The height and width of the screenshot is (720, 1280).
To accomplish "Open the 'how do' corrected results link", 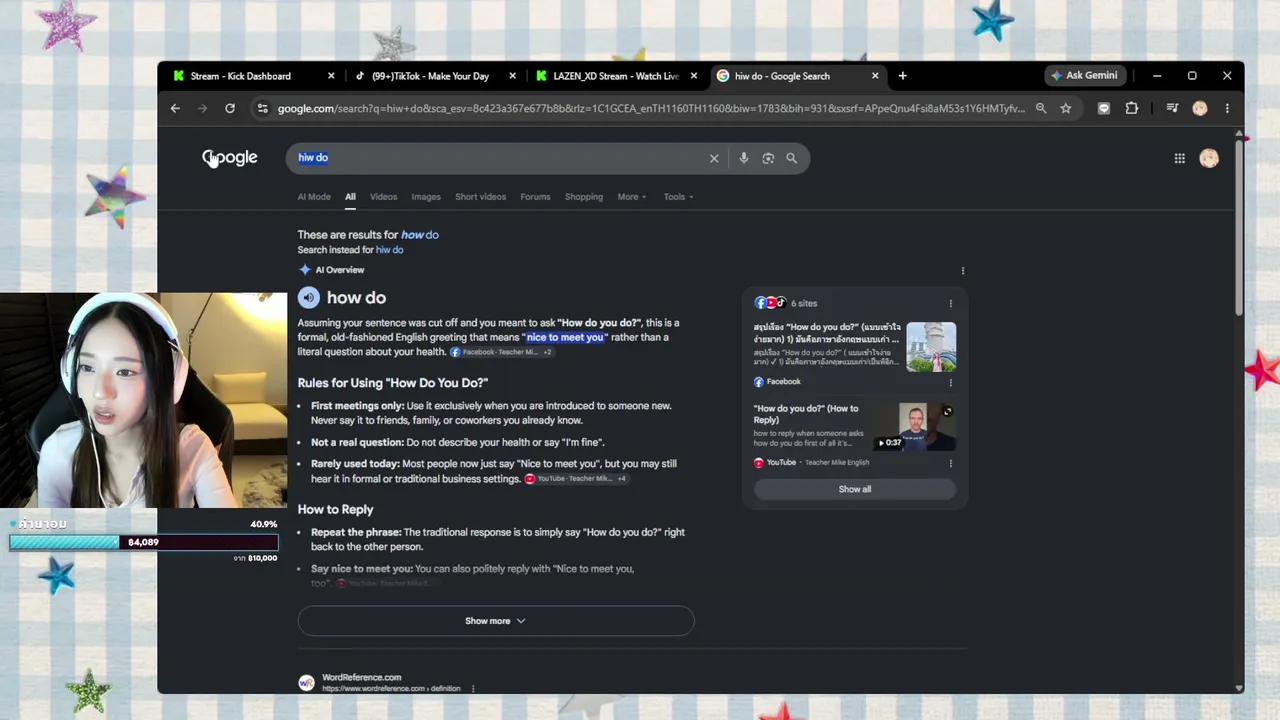I will tap(420, 235).
